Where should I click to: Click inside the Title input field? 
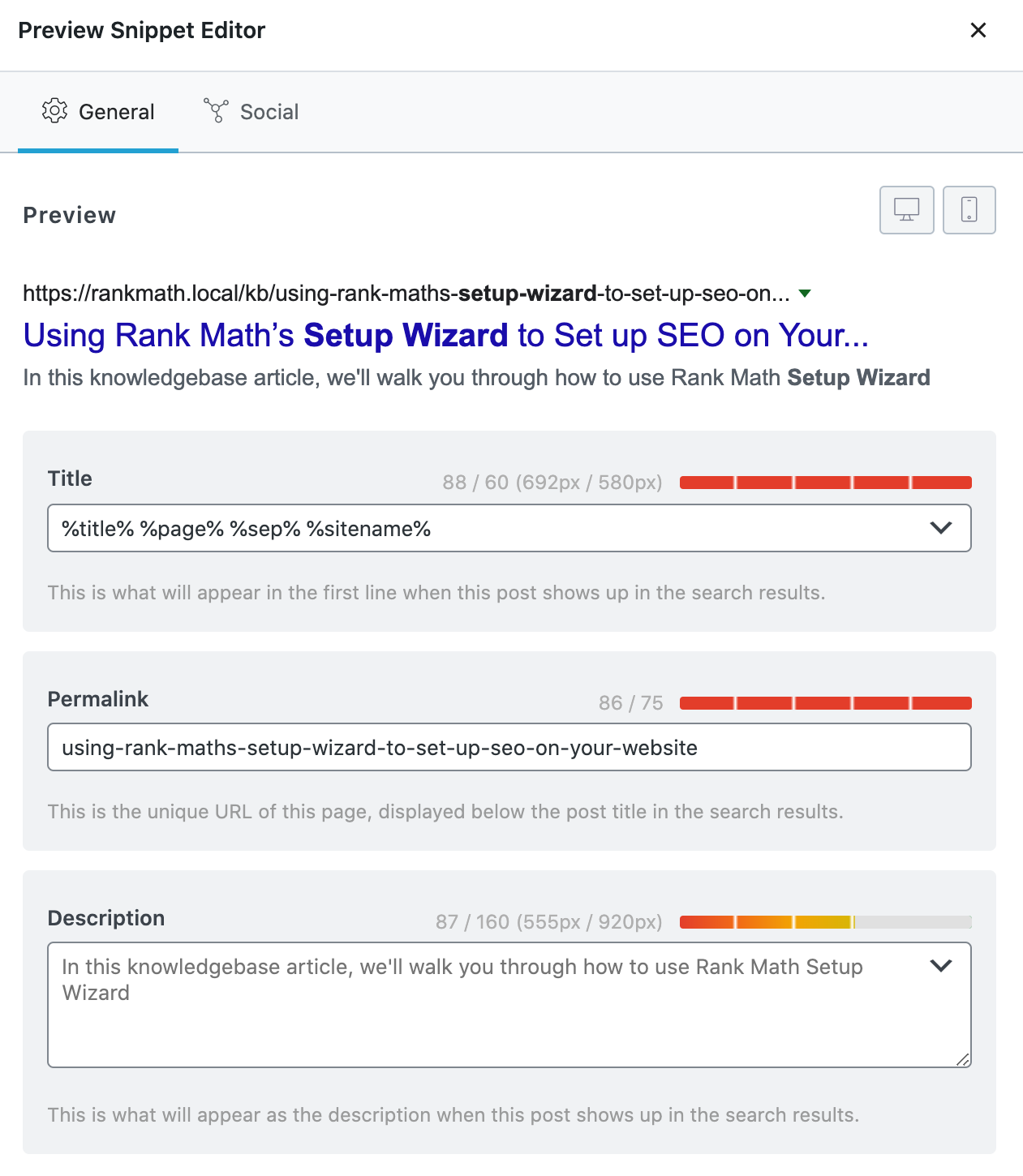click(x=487, y=528)
